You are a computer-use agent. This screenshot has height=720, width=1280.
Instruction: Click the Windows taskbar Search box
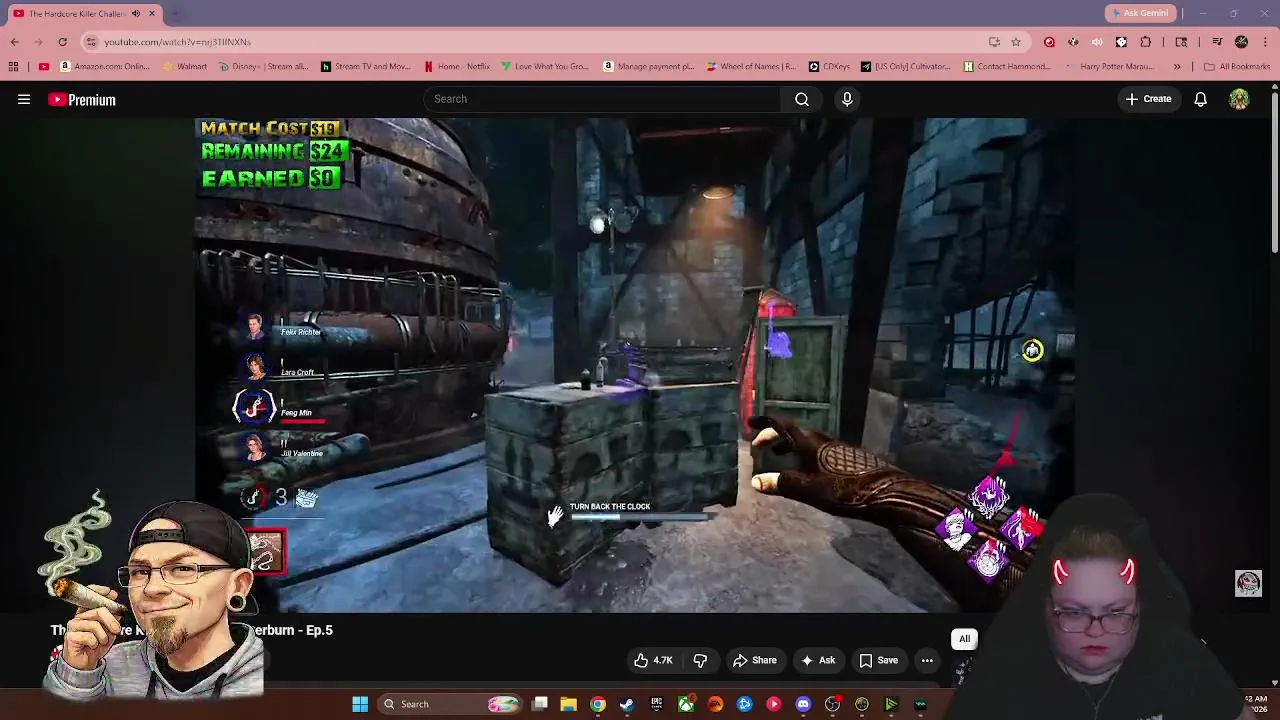tap(452, 704)
